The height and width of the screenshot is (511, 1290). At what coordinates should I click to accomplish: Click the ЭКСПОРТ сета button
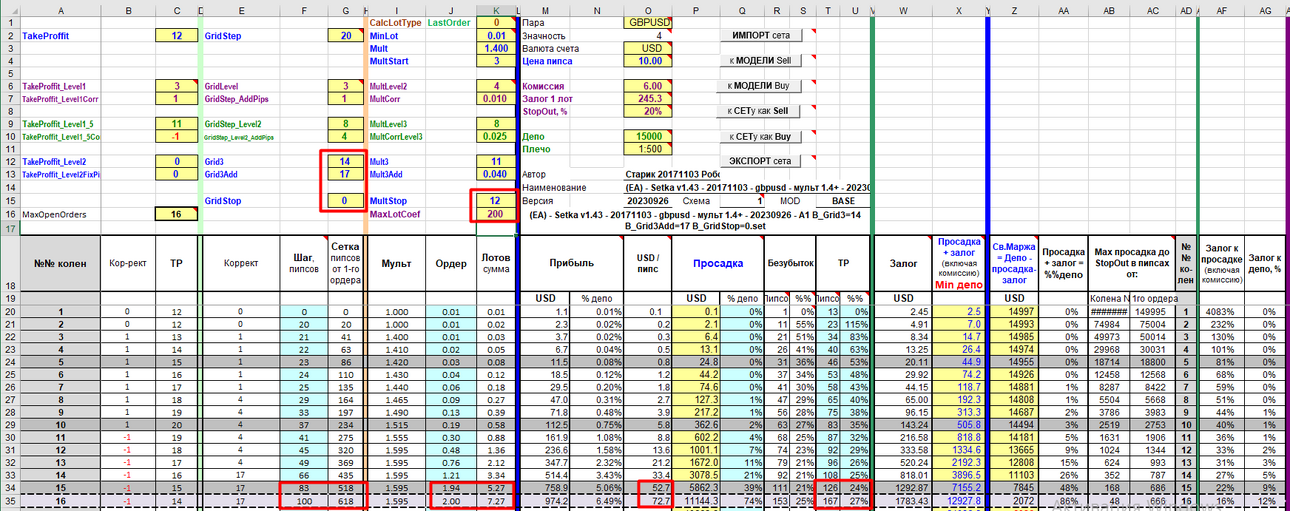(760, 161)
